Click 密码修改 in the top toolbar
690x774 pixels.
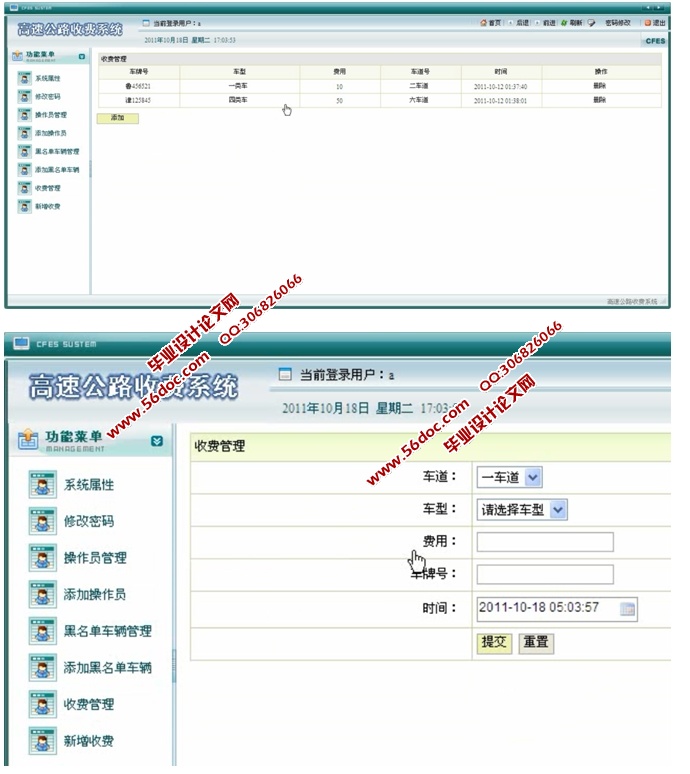(616, 22)
